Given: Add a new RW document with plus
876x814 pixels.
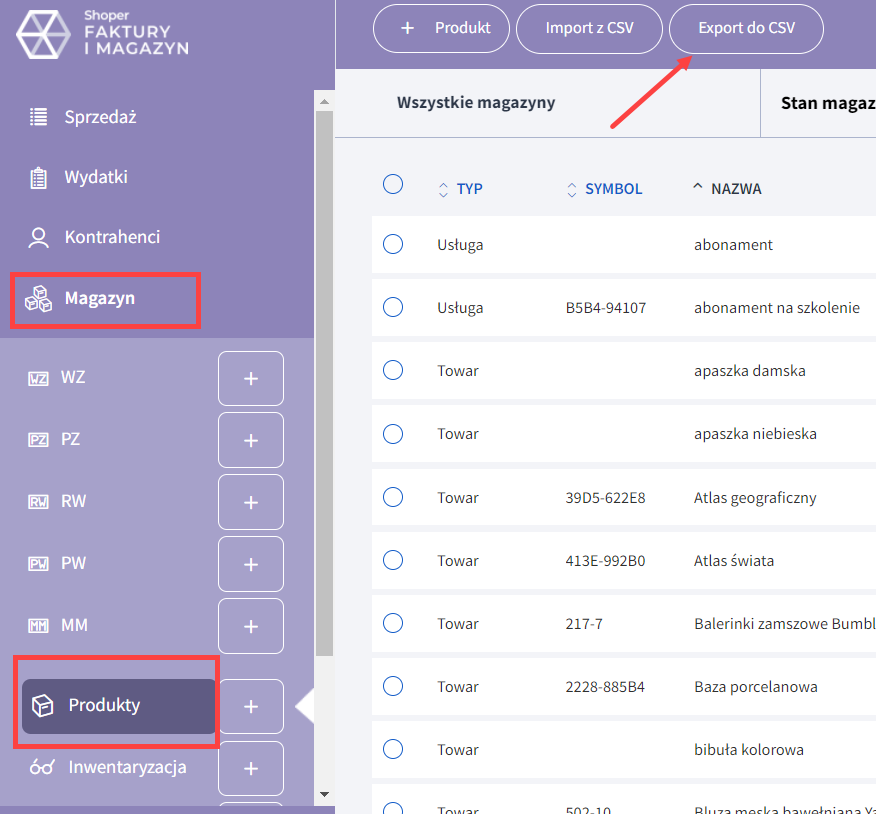Looking at the screenshot, I should (x=250, y=502).
